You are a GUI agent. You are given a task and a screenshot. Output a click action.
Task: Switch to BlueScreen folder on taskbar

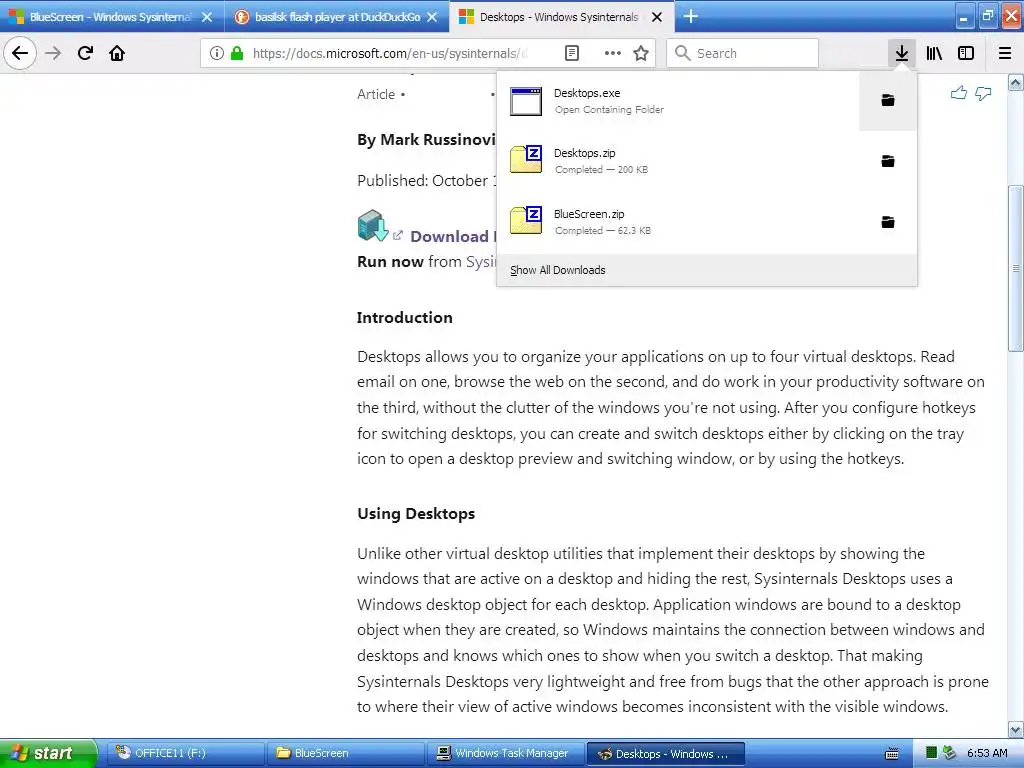click(344, 753)
